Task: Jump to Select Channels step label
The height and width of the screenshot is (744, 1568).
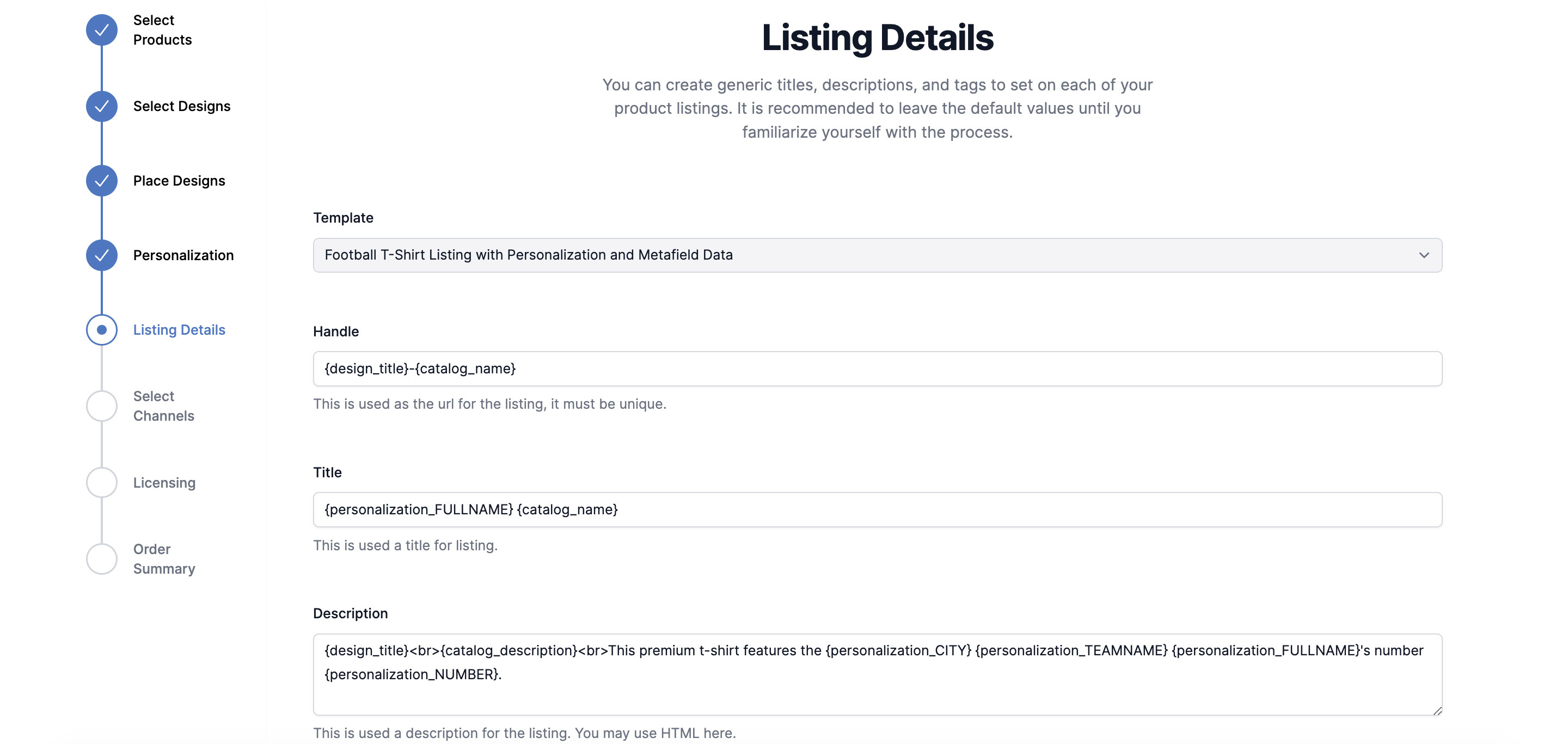Action: 163,406
